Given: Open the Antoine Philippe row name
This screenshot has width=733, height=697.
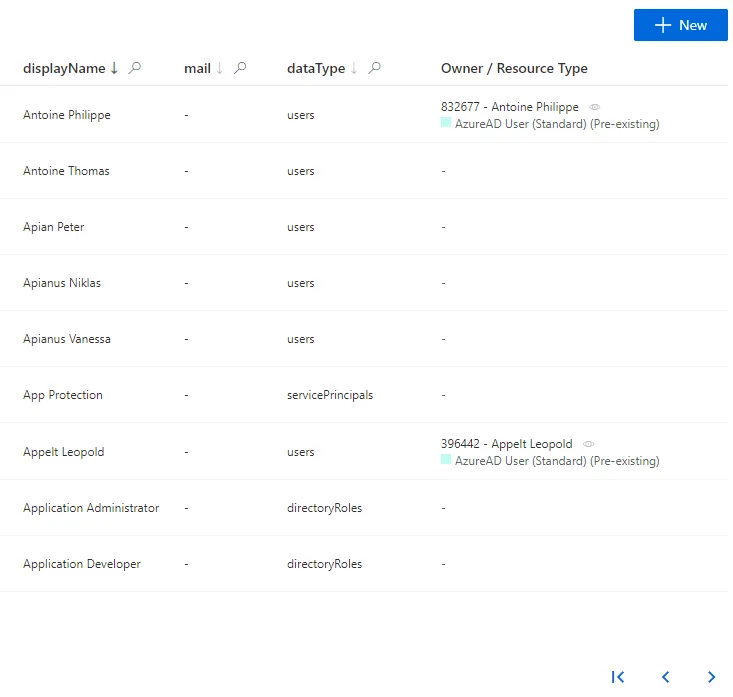Looking at the screenshot, I should click(67, 115).
